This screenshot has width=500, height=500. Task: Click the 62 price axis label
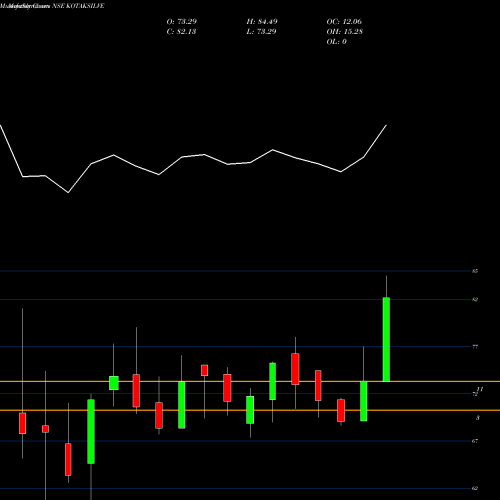475,488
